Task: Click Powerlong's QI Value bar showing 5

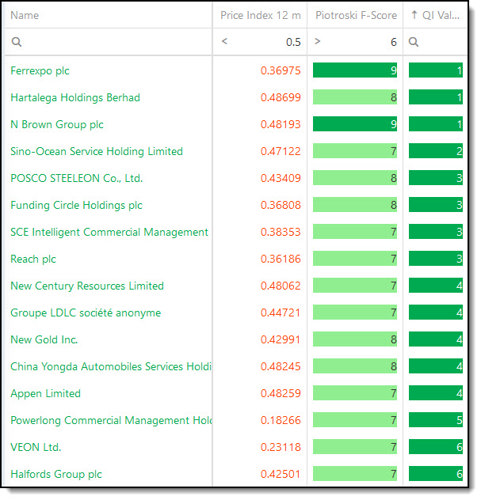Action: (x=436, y=420)
